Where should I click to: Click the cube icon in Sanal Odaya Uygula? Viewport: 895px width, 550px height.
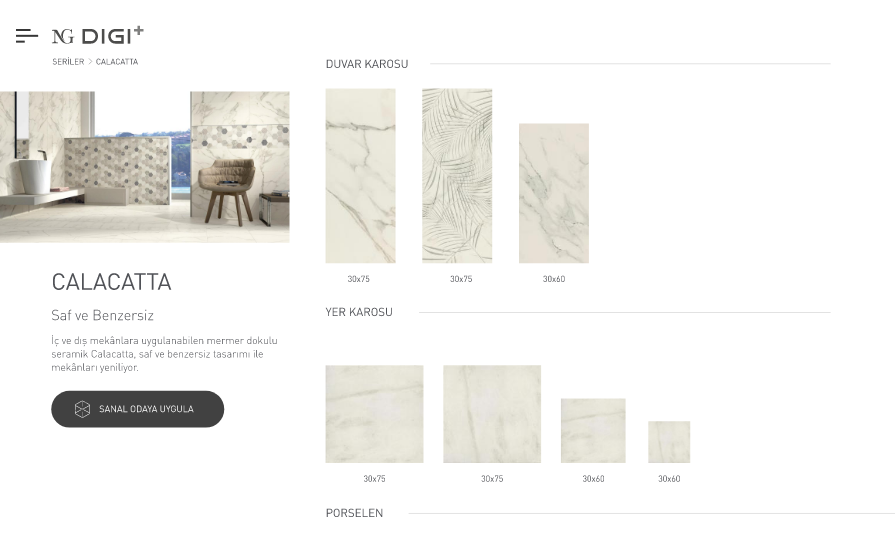point(82,409)
